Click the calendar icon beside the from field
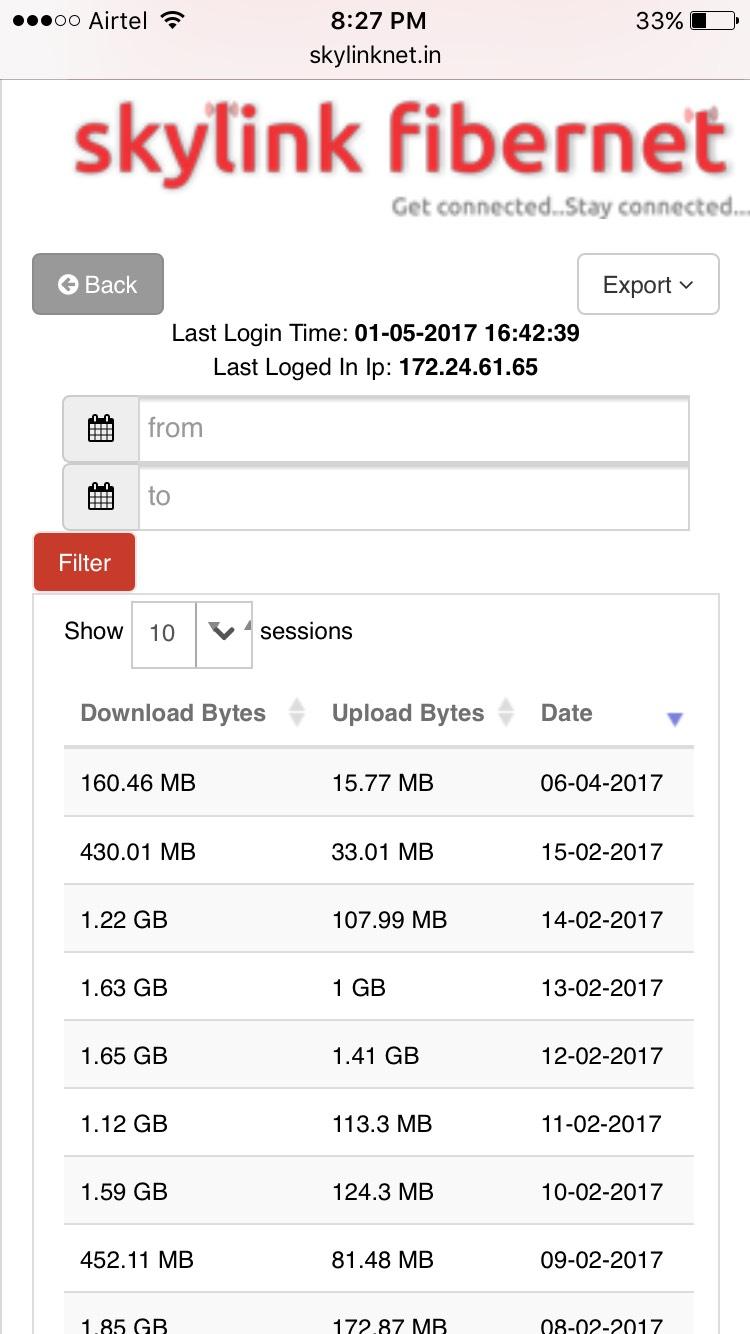 coord(101,429)
